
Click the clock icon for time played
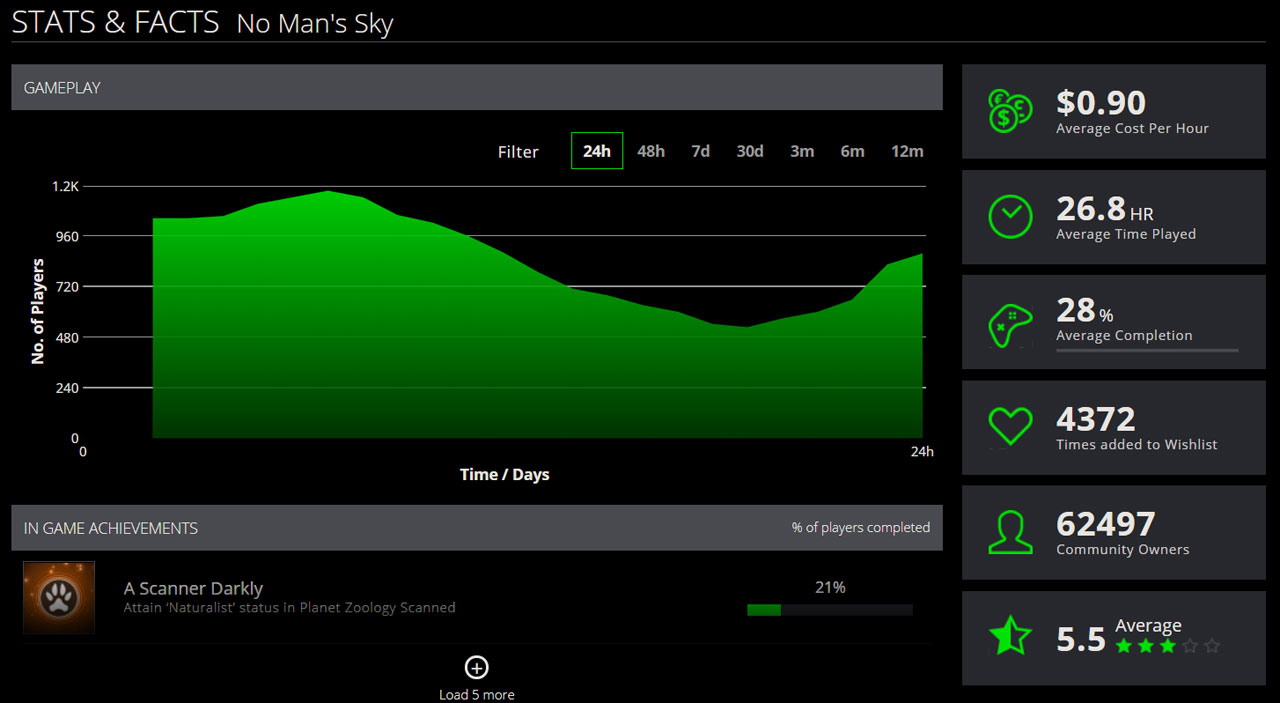[1010, 216]
